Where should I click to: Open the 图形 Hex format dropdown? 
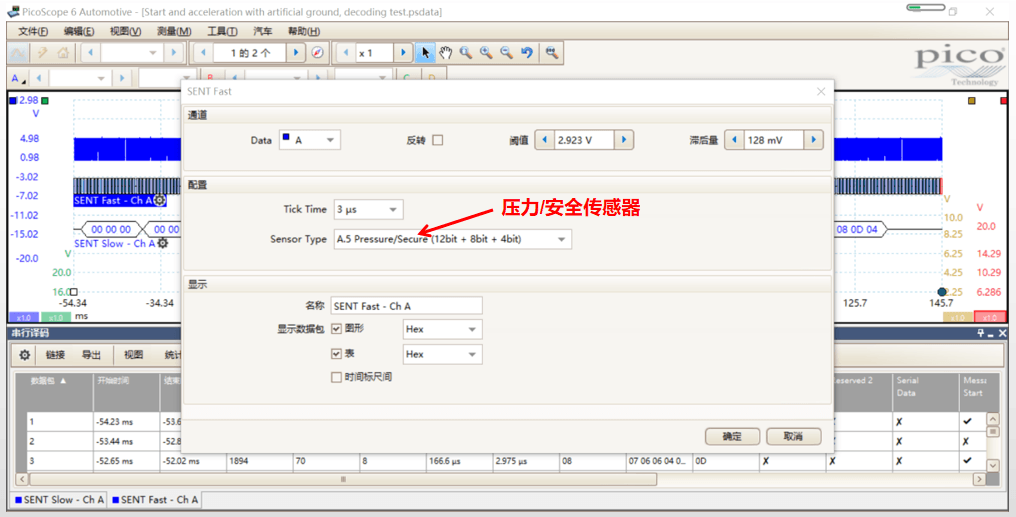pyautogui.click(x=443, y=329)
